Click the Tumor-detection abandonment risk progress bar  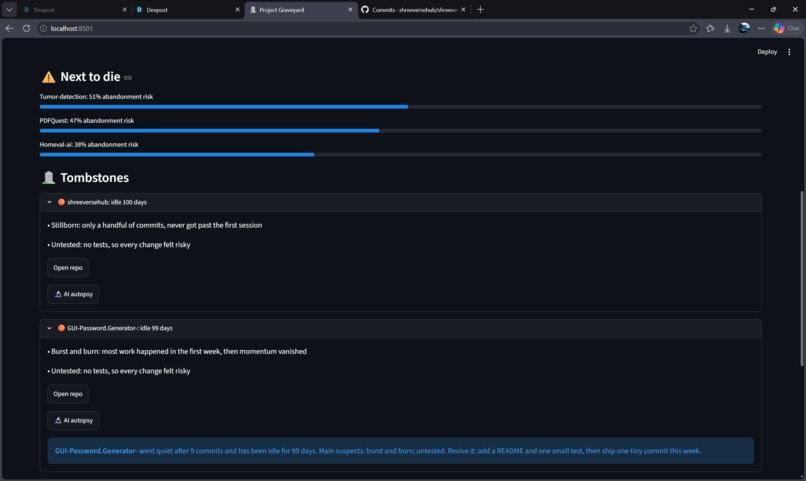tap(400, 107)
